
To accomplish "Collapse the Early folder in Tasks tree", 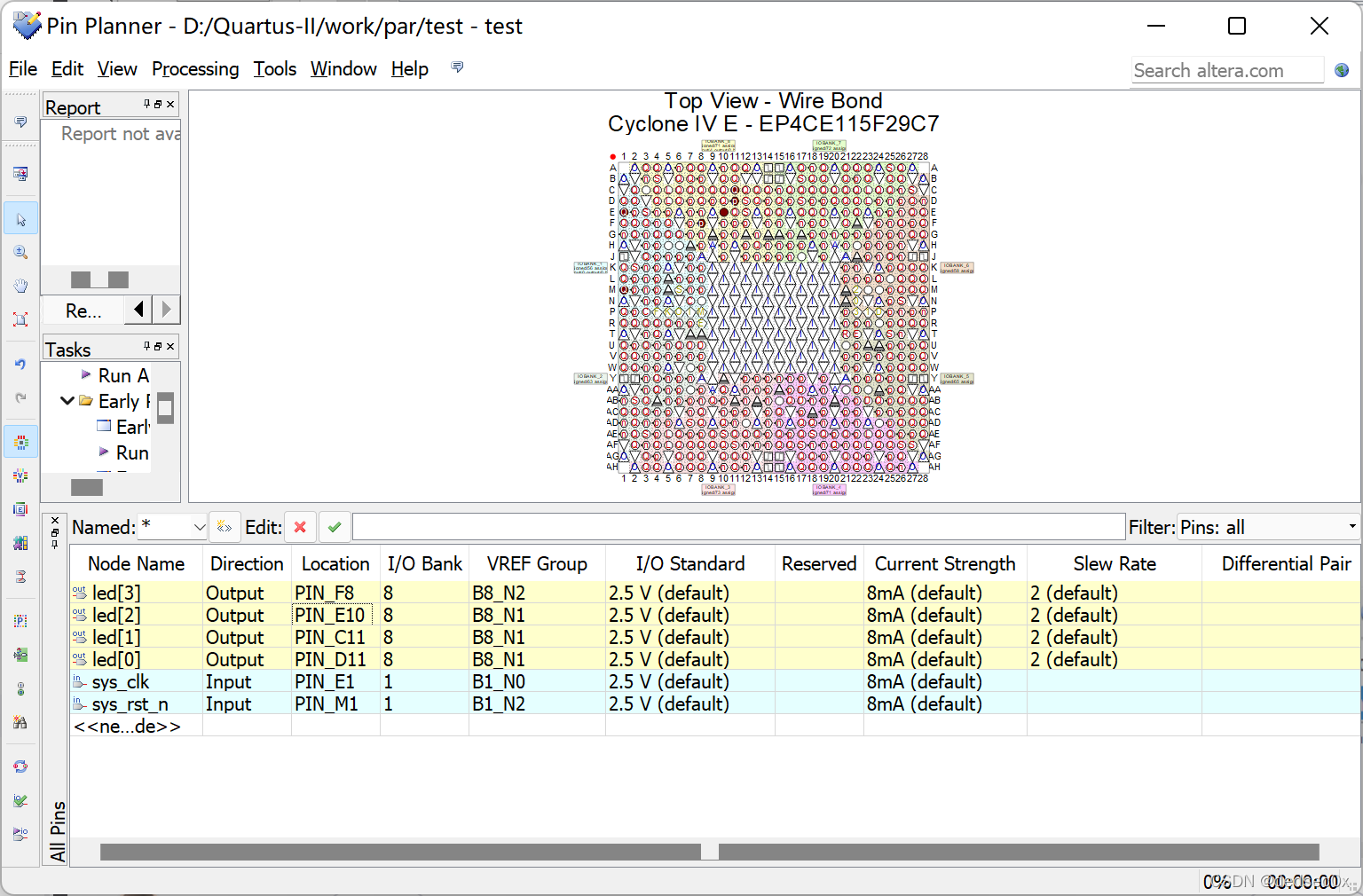I will click(x=67, y=401).
